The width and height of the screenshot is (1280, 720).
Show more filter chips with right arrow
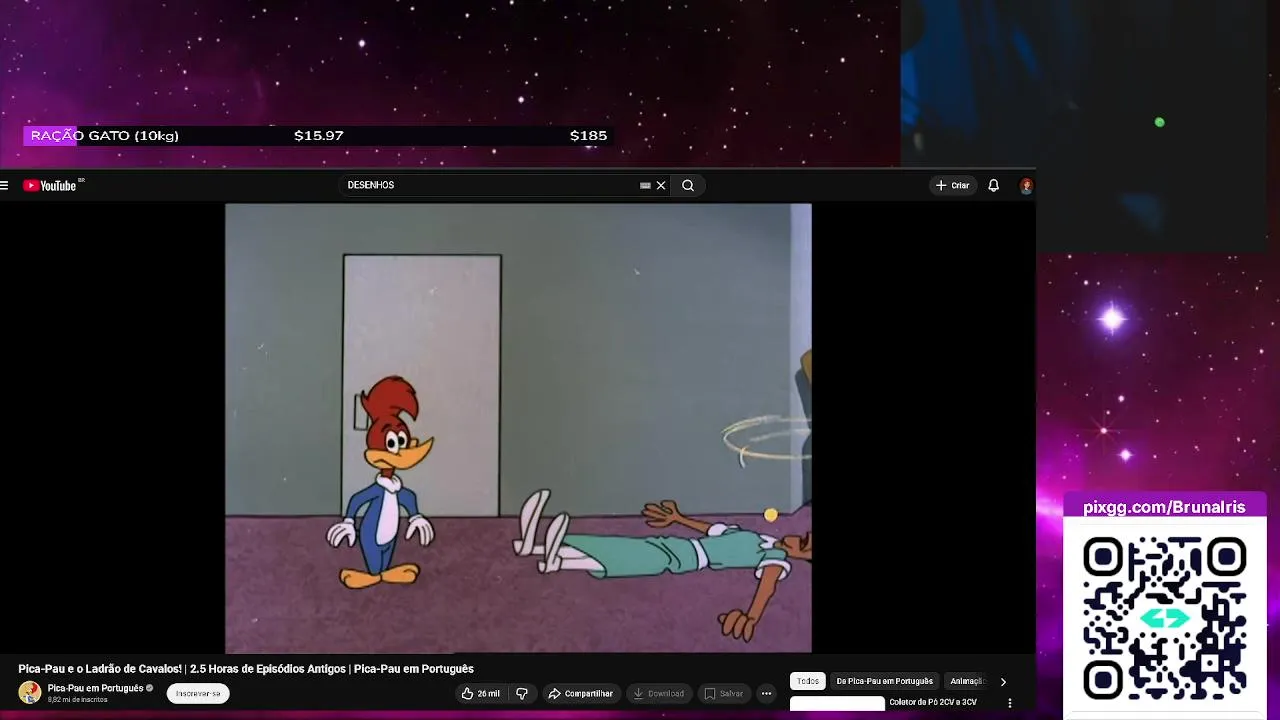1003,682
